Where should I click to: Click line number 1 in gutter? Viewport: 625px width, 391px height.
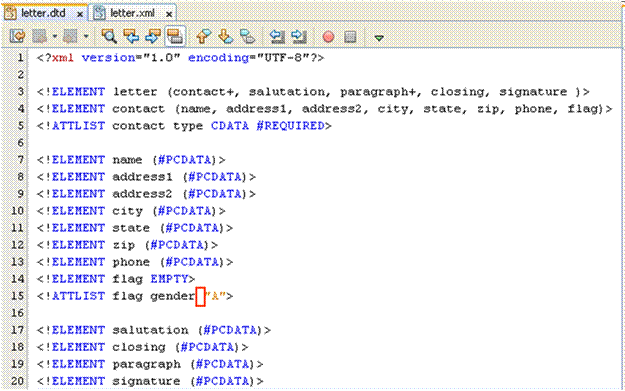pos(20,57)
